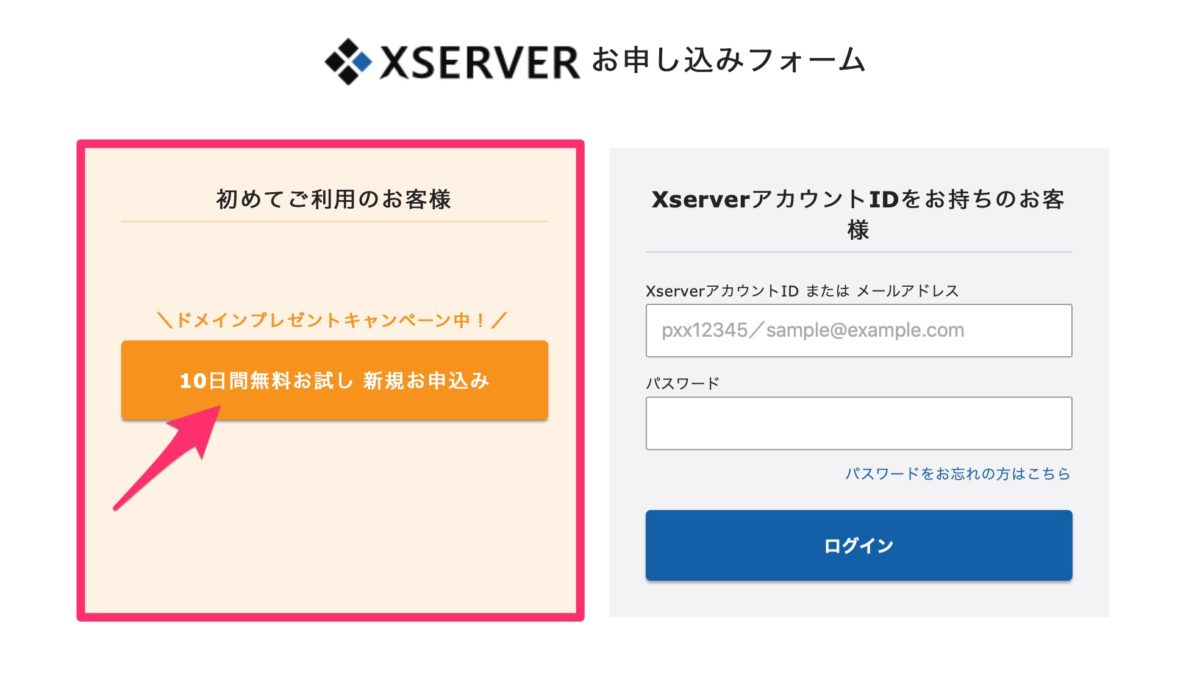Click the pink highlight border of the left panel
The image size is (1200, 693).
tap(81, 380)
